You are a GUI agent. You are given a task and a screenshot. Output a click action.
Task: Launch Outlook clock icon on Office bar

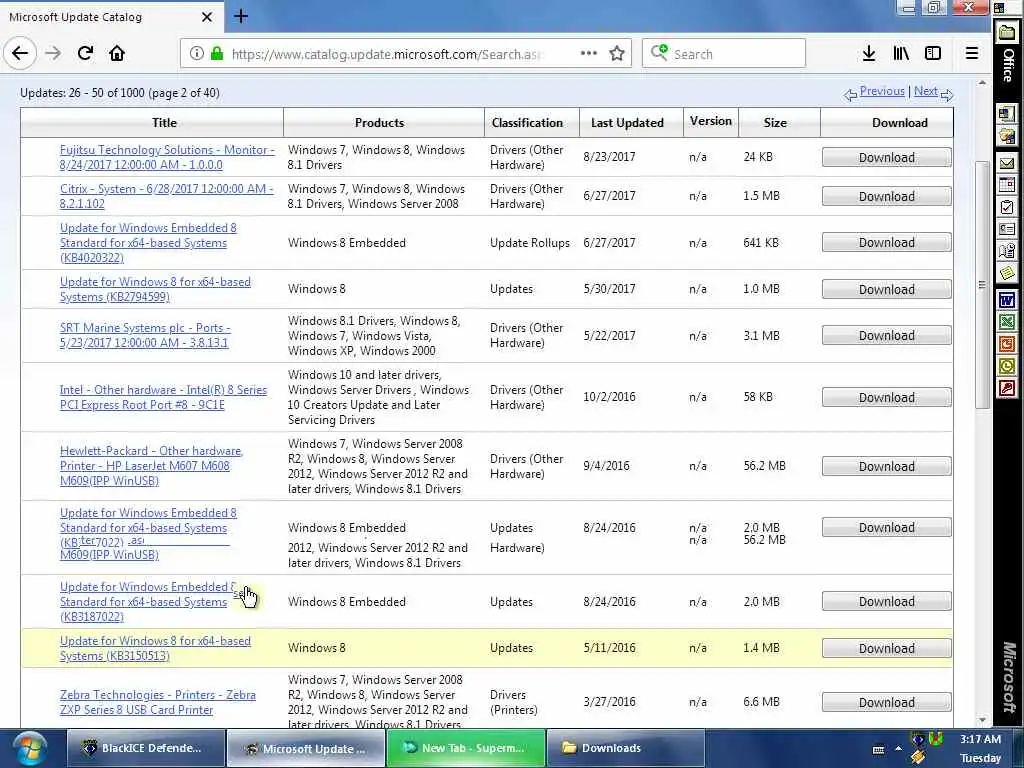pos(1007,366)
